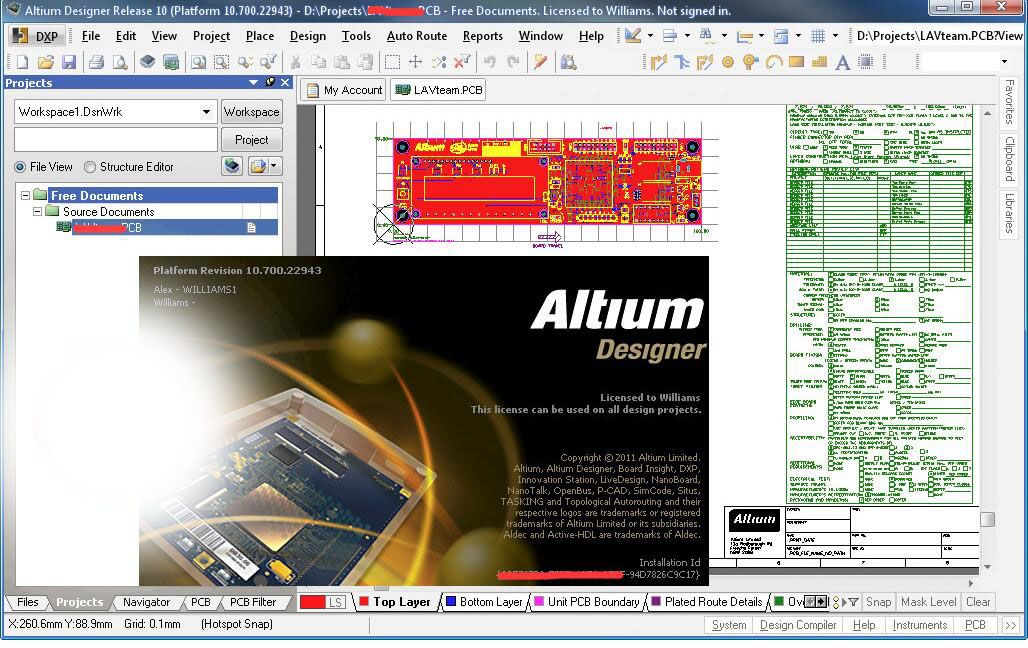Select the Plated Route Details layer tab
This screenshot has width=1028, height=648.
tap(707, 602)
